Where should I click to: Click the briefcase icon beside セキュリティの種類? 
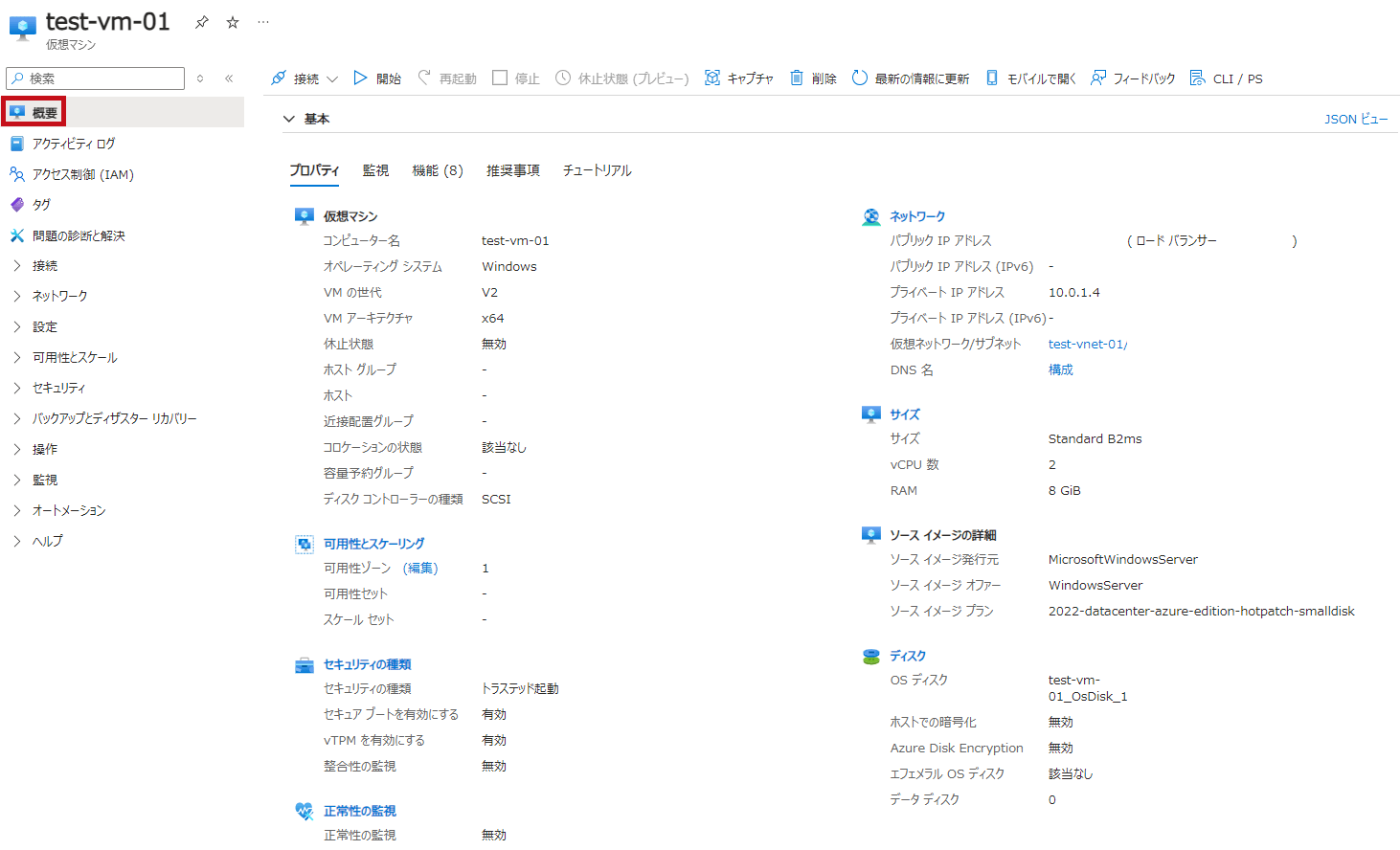(x=305, y=664)
